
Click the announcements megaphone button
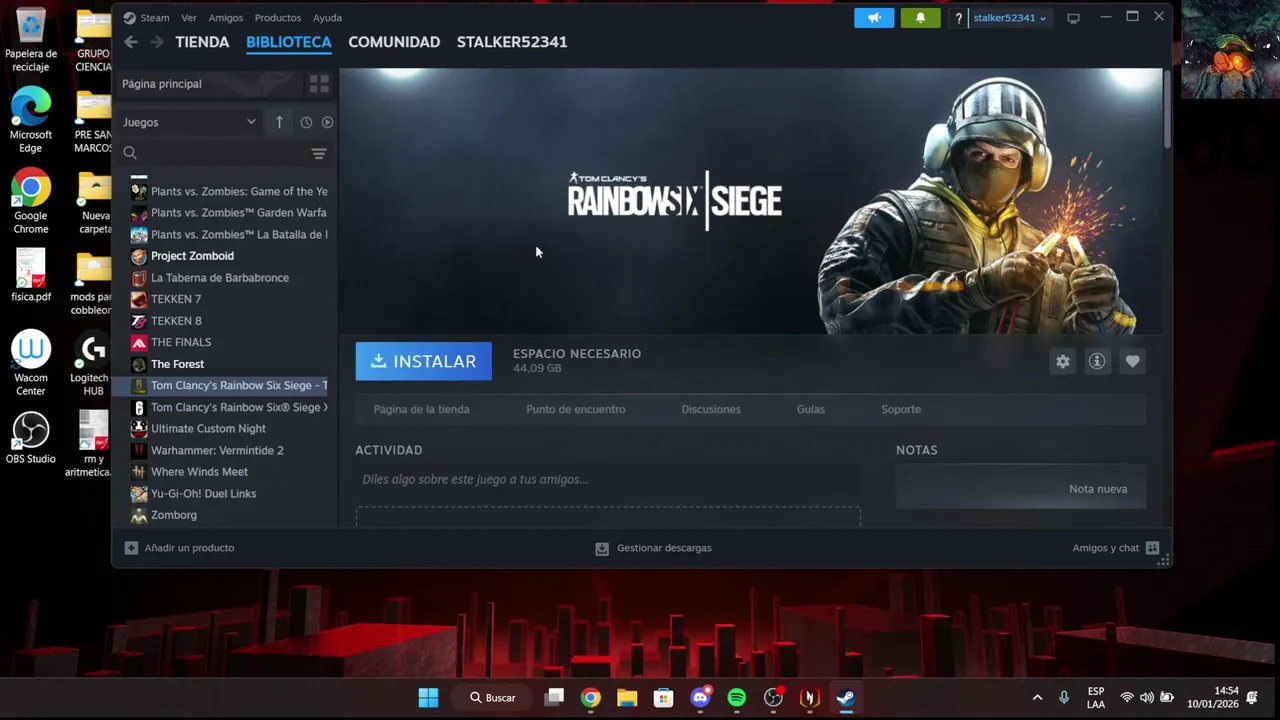[x=874, y=18]
